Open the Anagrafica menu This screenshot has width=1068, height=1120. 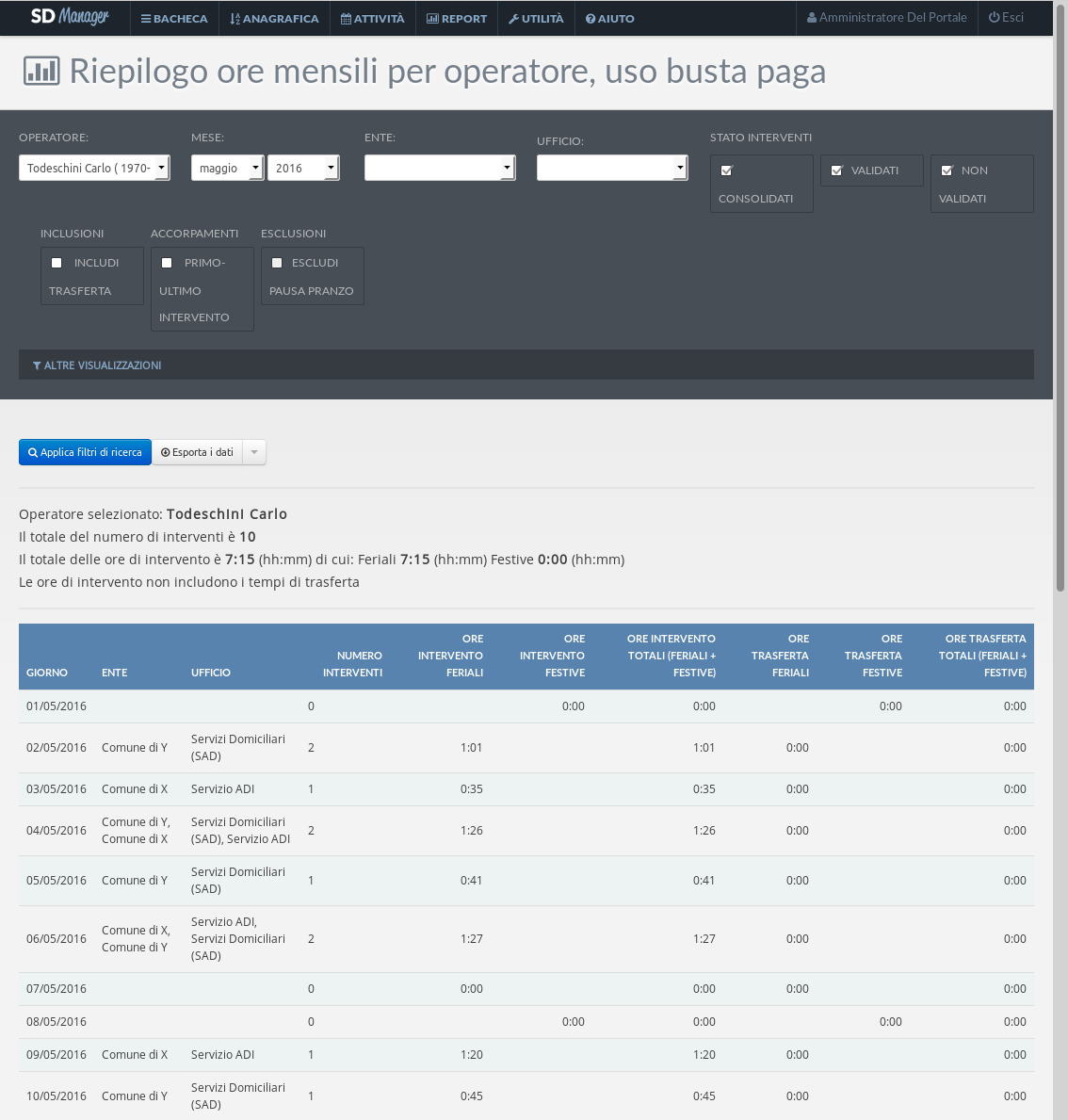pos(274,19)
